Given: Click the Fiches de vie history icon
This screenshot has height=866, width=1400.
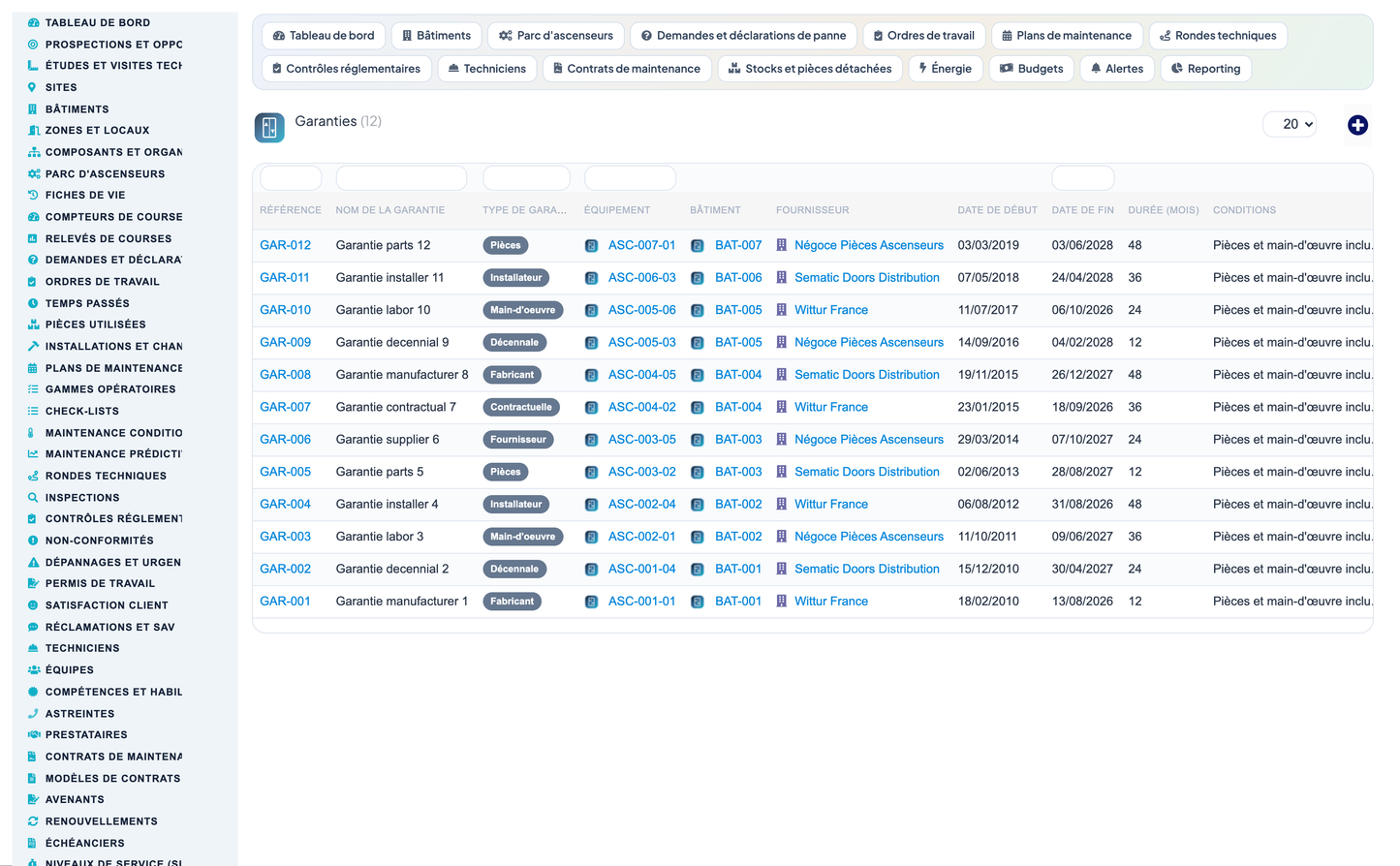Looking at the screenshot, I should click(33, 195).
